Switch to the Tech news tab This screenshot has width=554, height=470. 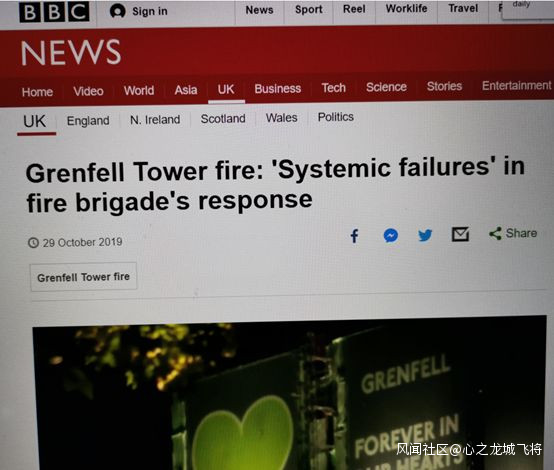pyautogui.click(x=334, y=88)
